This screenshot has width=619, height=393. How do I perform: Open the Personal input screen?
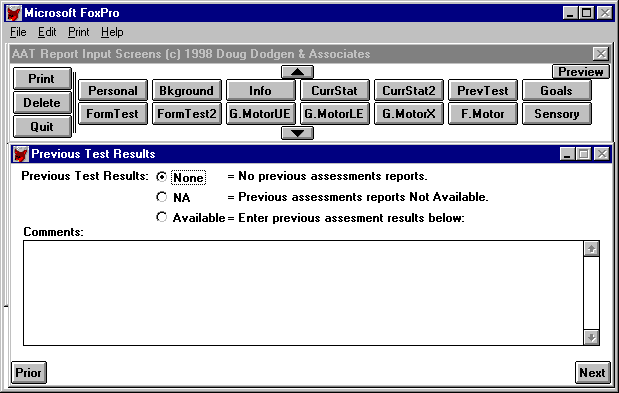pyautogui.click(x=113, y=90)
